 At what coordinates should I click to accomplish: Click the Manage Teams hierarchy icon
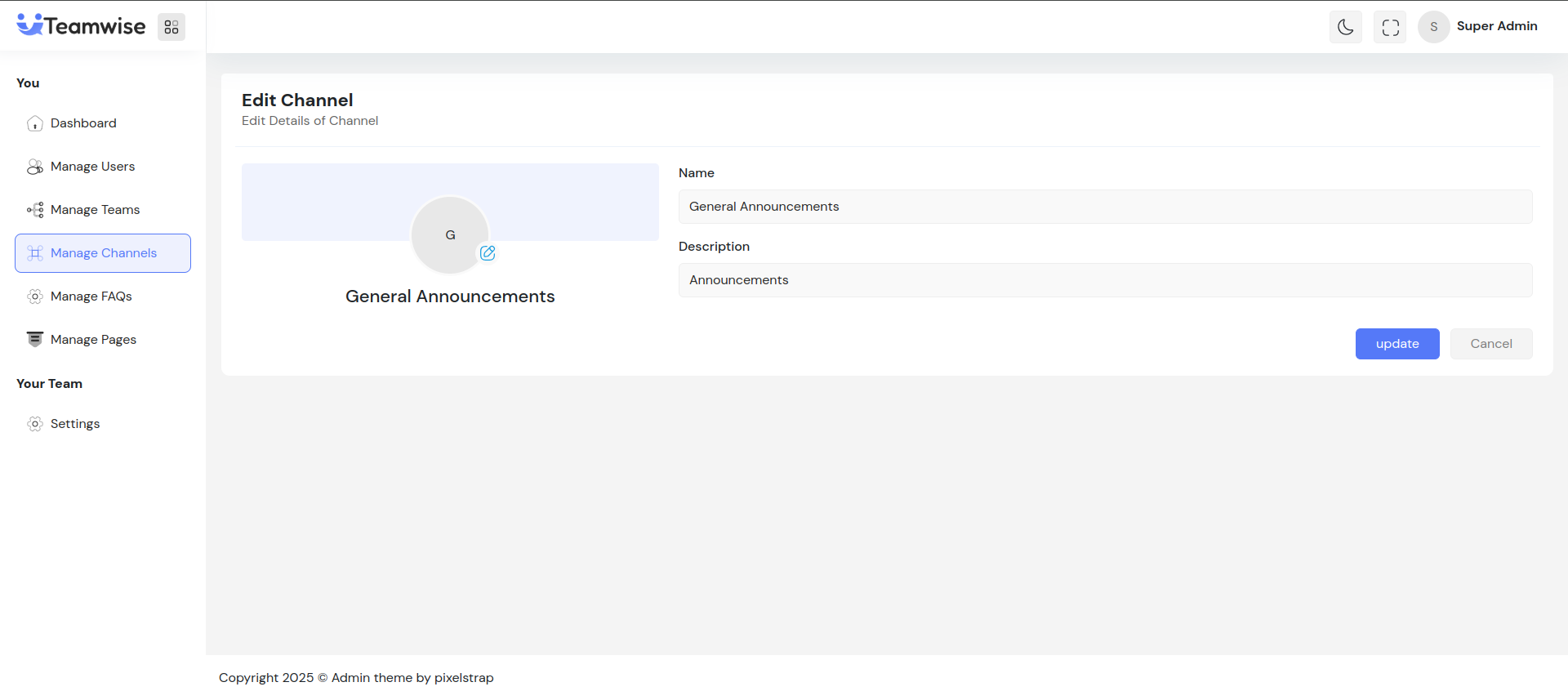pyautogui.click(x=35, y=210)
